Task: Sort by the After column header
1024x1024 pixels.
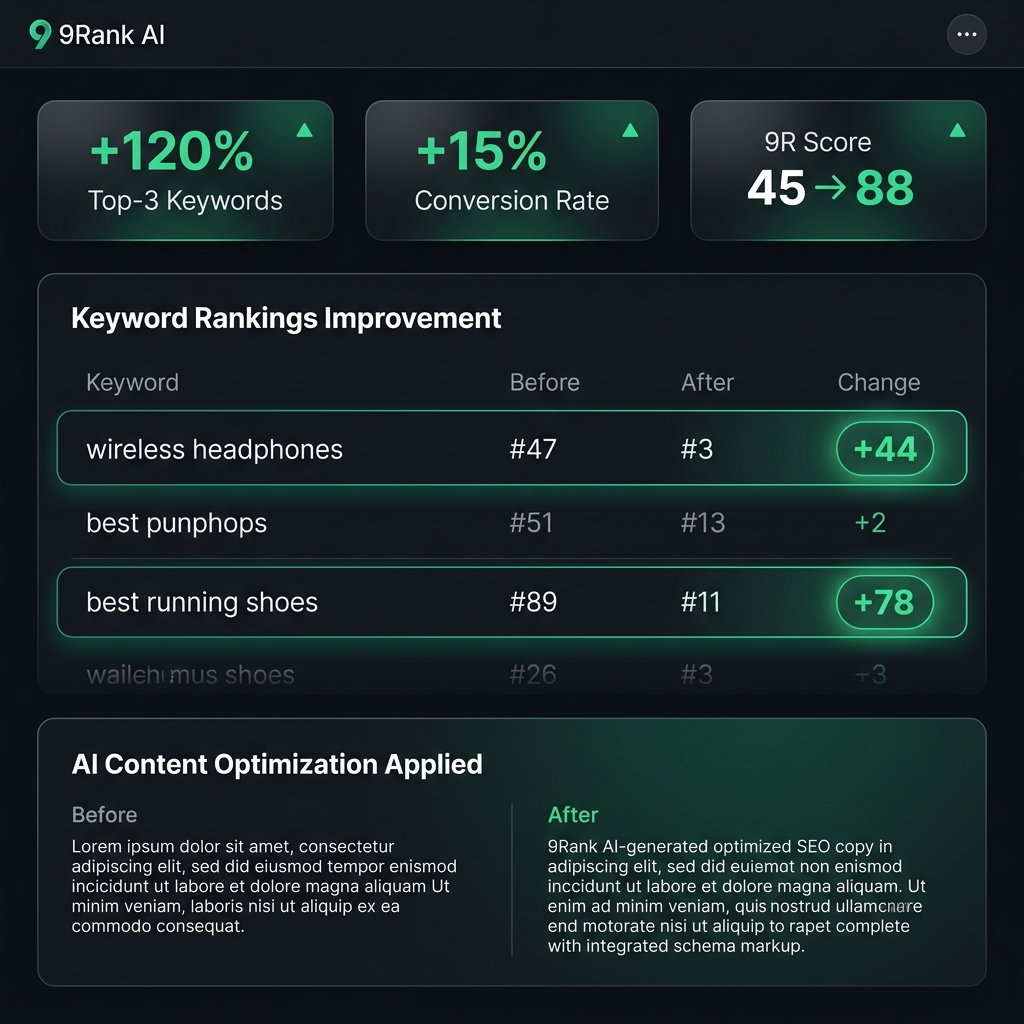Action: 707,382
